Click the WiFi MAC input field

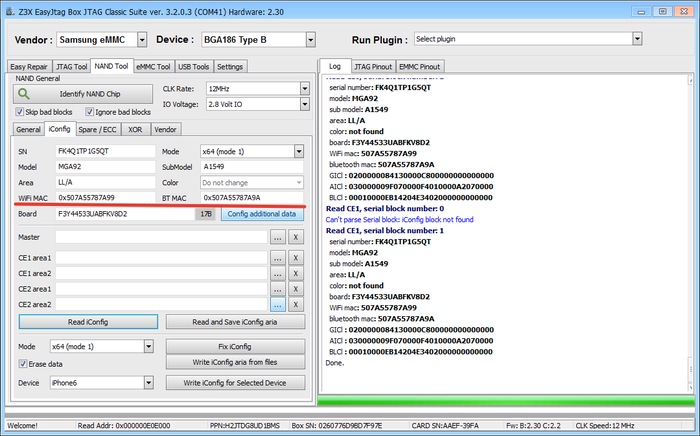click(x=105, y=198)
